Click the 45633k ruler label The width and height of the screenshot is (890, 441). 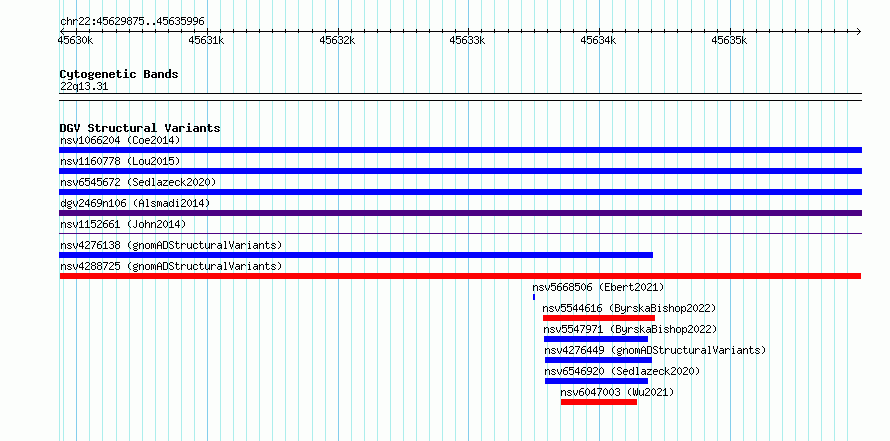point(468,40)
